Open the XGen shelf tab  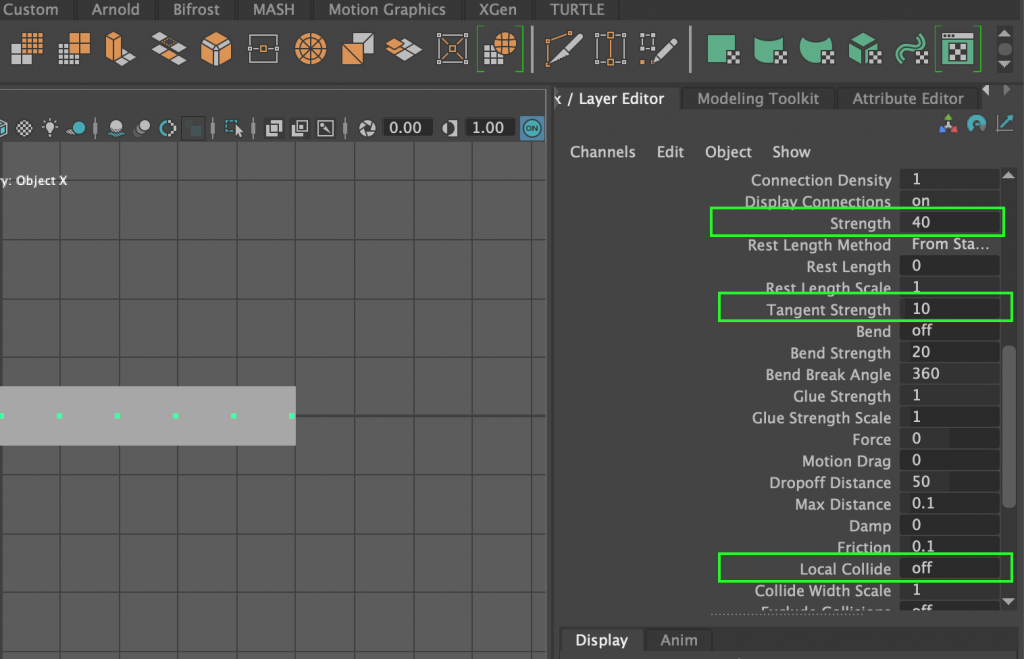[x=498, y=9]
